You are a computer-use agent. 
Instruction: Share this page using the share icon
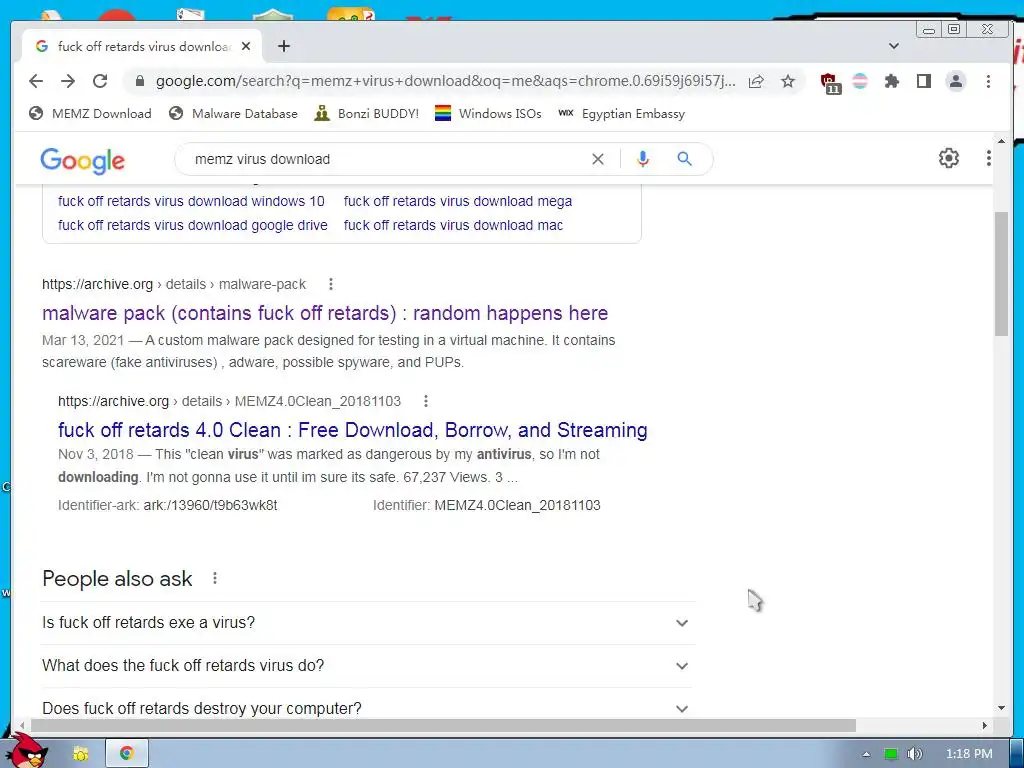tap(756, 81)
